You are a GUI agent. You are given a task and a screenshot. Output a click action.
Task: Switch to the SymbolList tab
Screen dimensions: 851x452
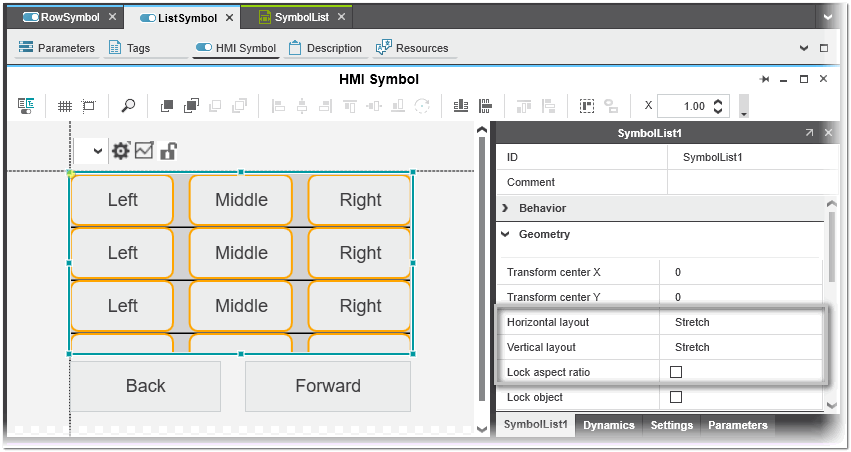pyautogui.click(x=303, y=17)
